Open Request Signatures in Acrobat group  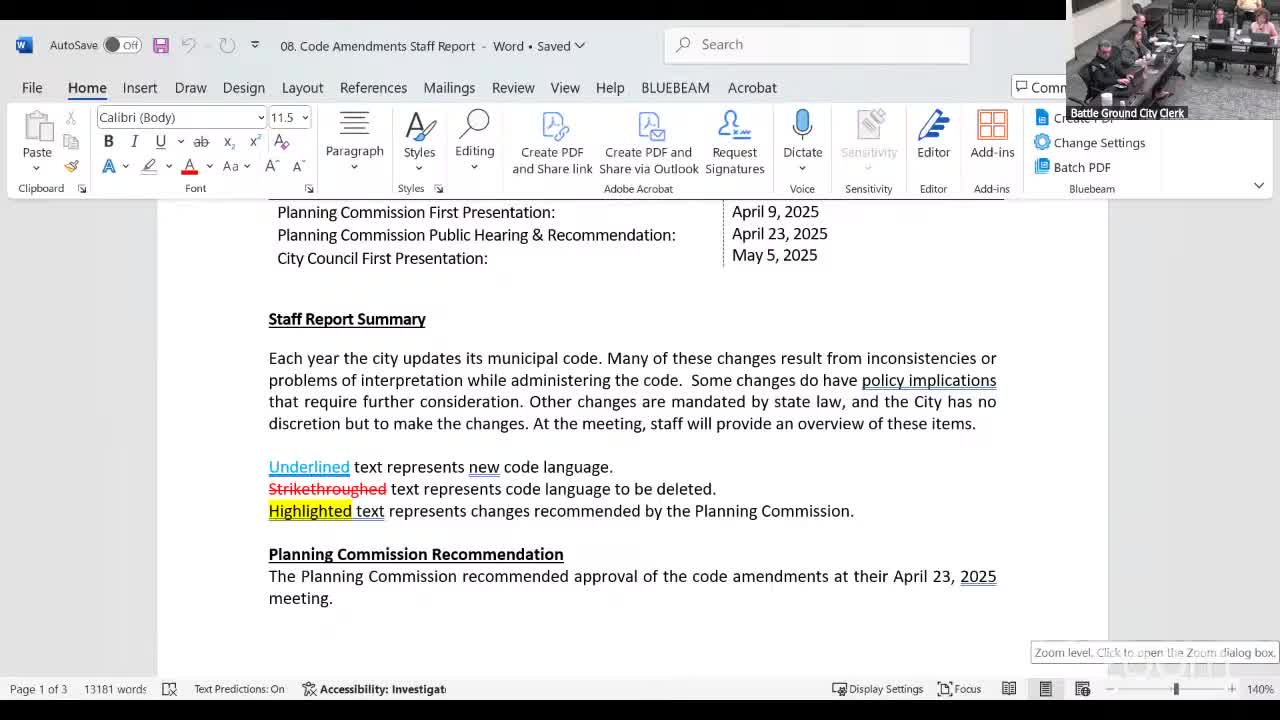(734, 142)
